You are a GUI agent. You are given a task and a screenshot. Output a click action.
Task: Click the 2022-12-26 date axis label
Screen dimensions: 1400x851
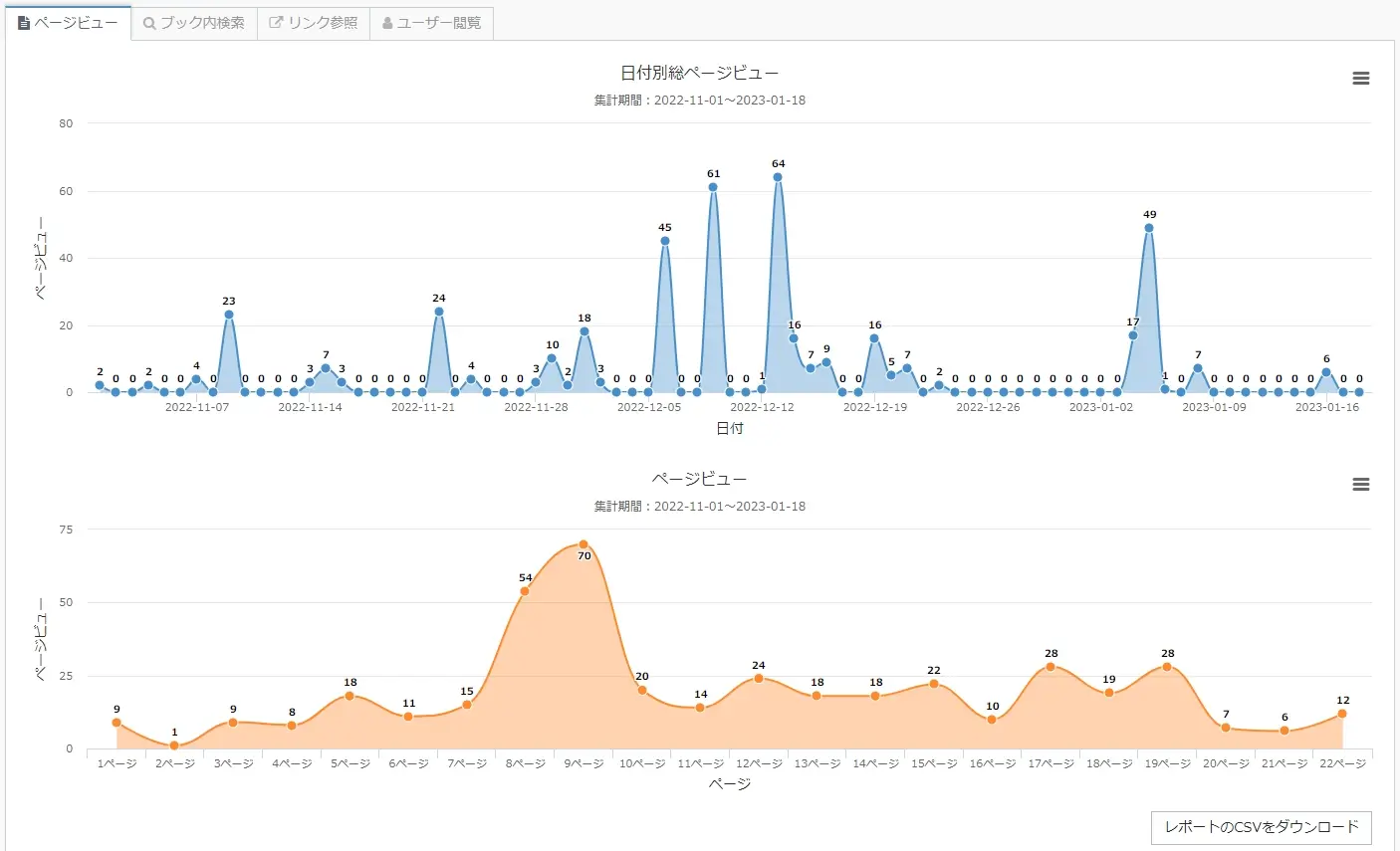[x=989, y=407]
